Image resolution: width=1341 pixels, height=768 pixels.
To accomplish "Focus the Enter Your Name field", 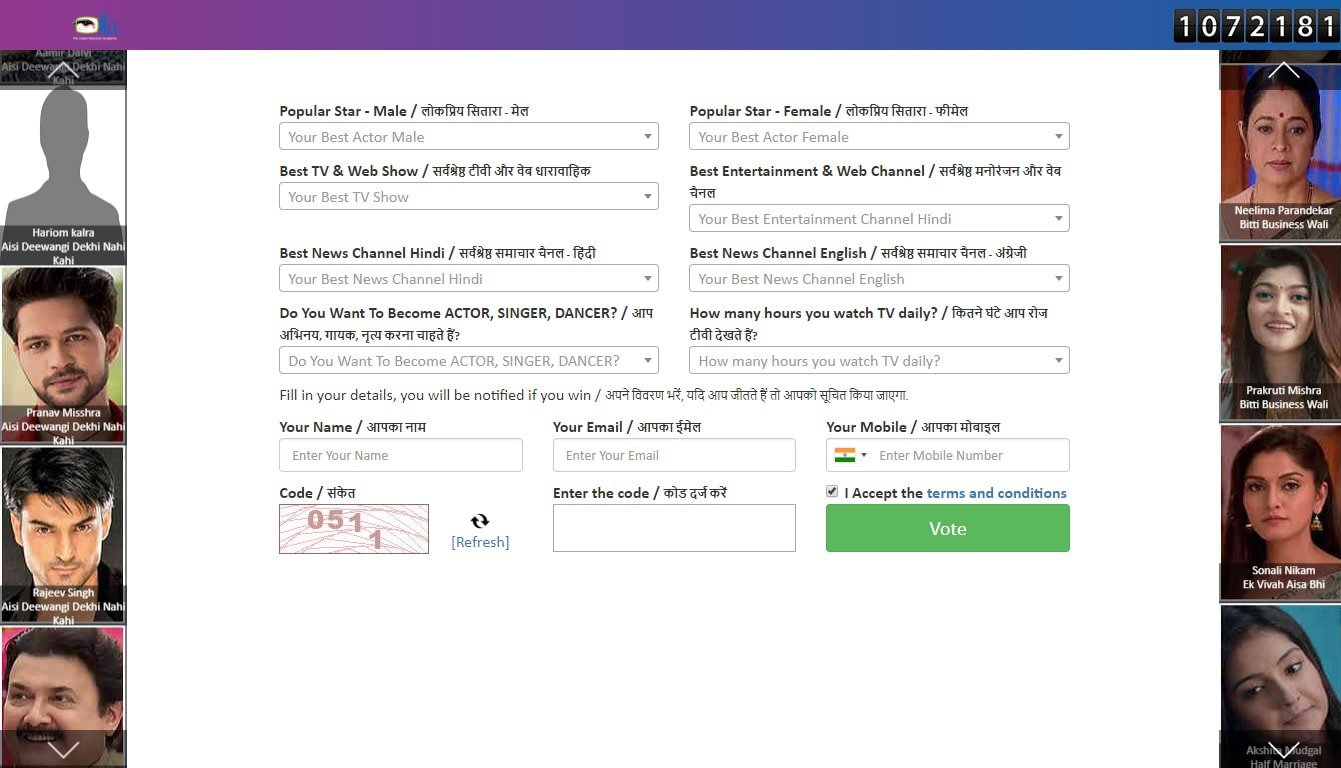I will pyautogui.click(x=401, y=455).
